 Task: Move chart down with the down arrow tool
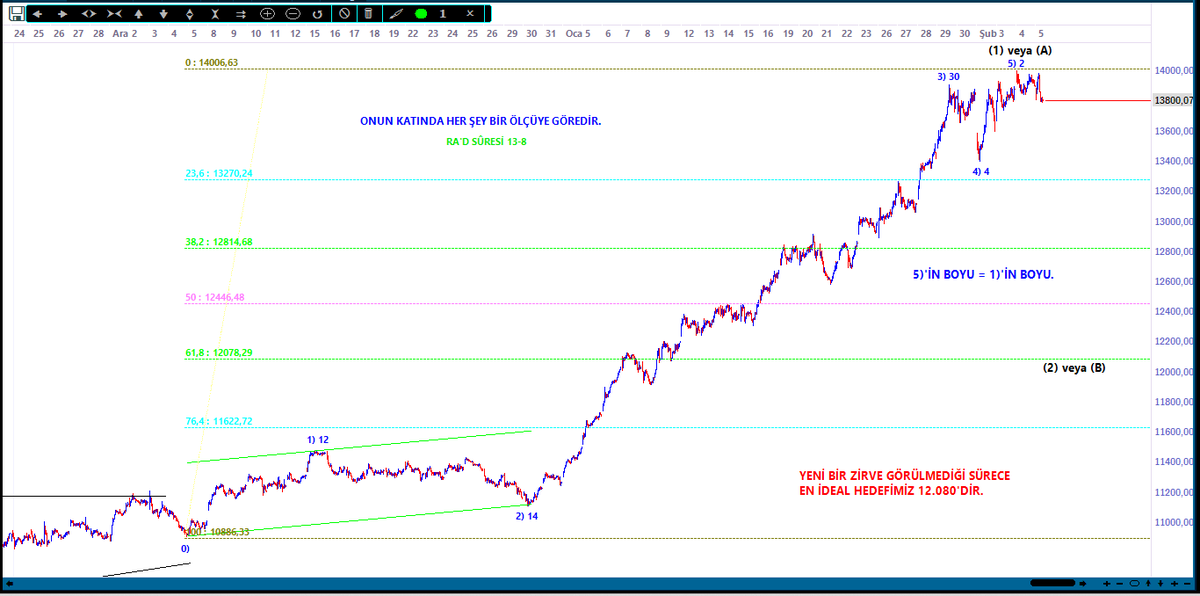point(164,14)
